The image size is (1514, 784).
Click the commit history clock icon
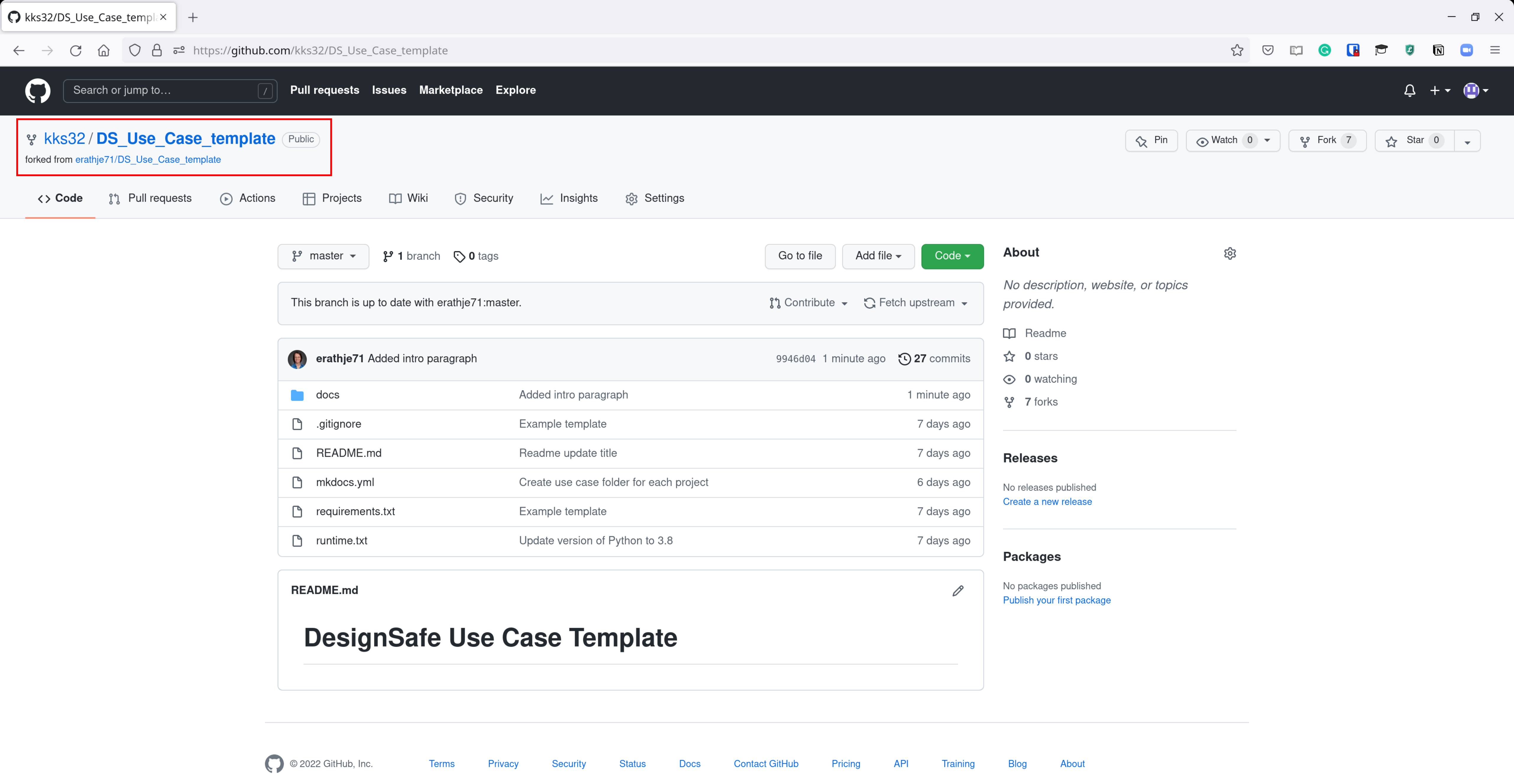pos(905,359)
